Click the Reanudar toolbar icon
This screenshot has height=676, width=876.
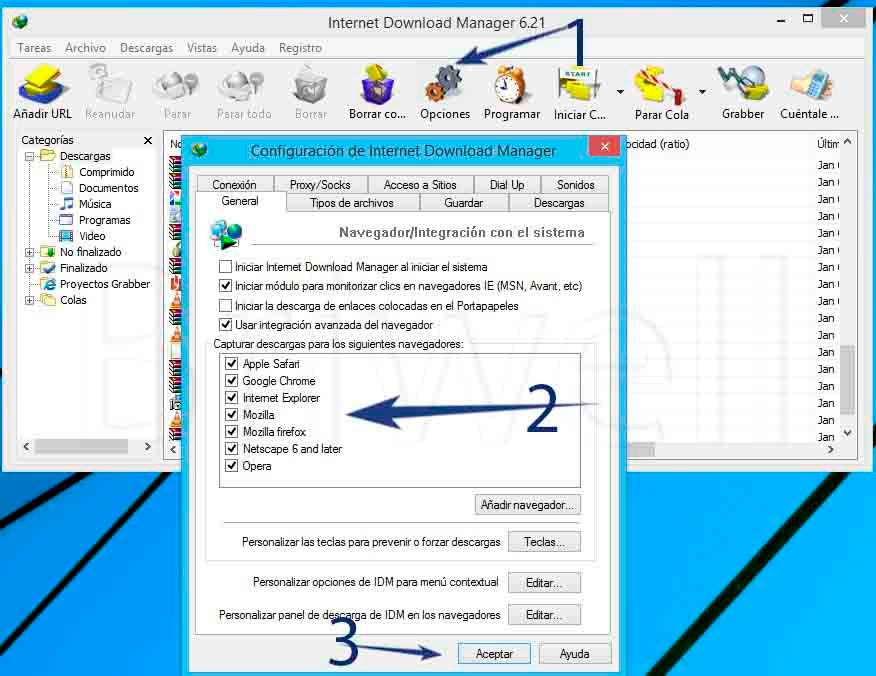point(110,86)
